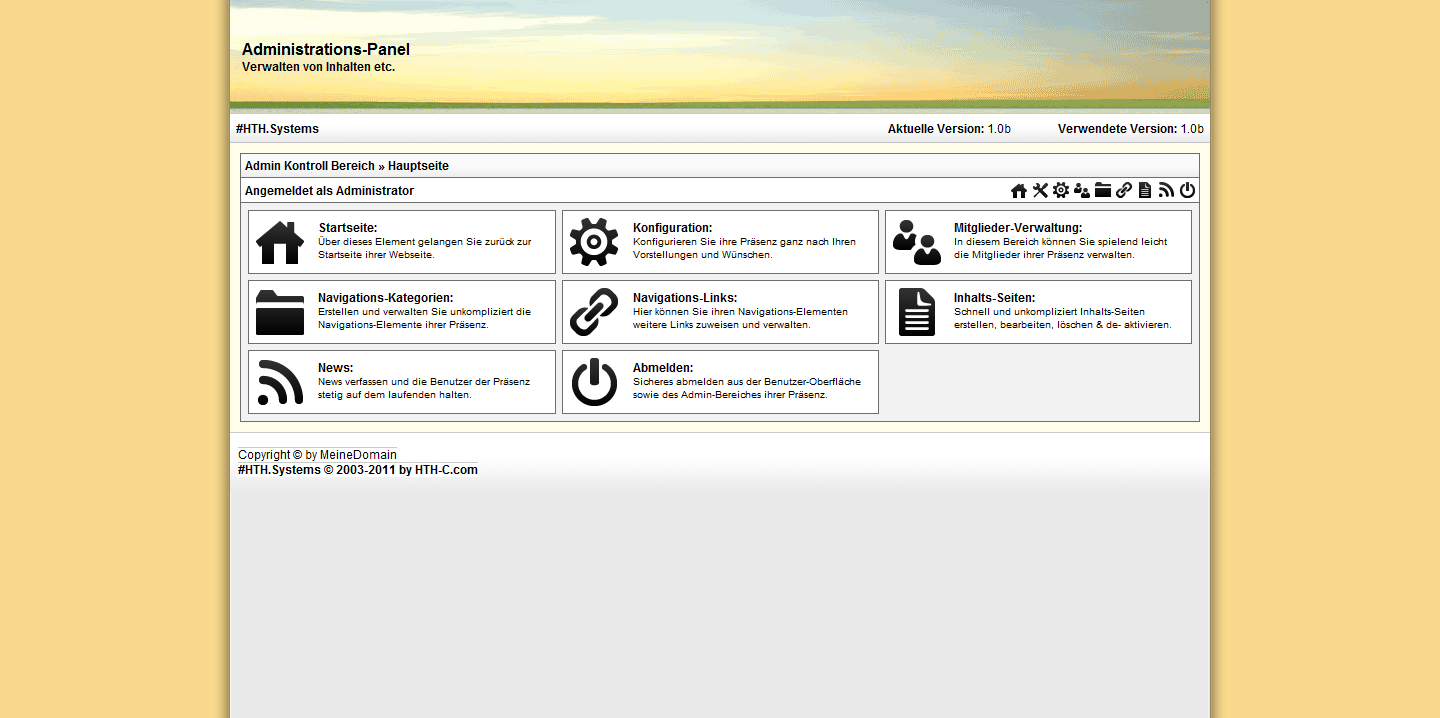
Task: Click the #HTH.Systems label in the header bar
Action: point(277,129)
